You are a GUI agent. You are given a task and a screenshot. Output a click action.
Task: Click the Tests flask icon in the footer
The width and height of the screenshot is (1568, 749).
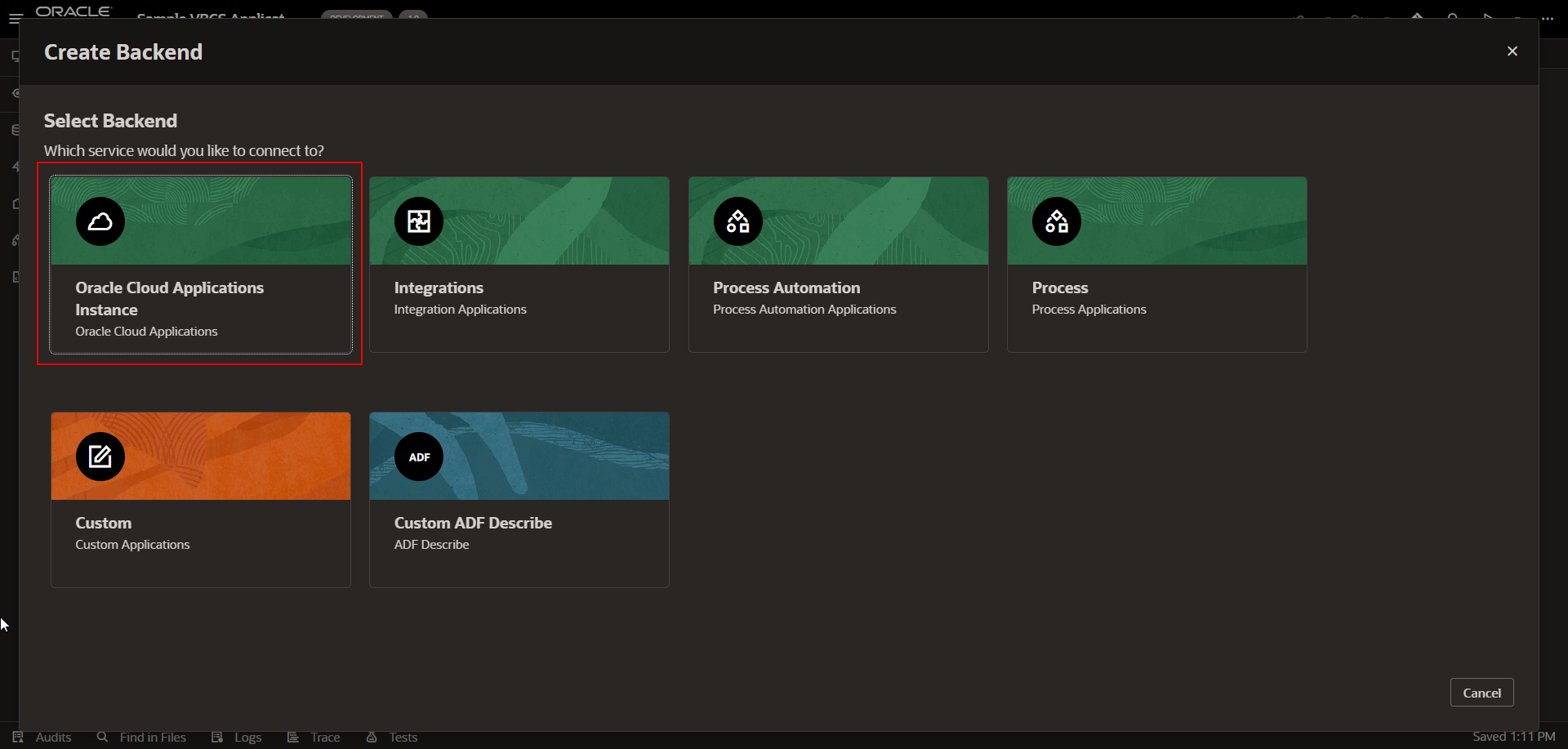pyautogui.click(x=372, y=737)
